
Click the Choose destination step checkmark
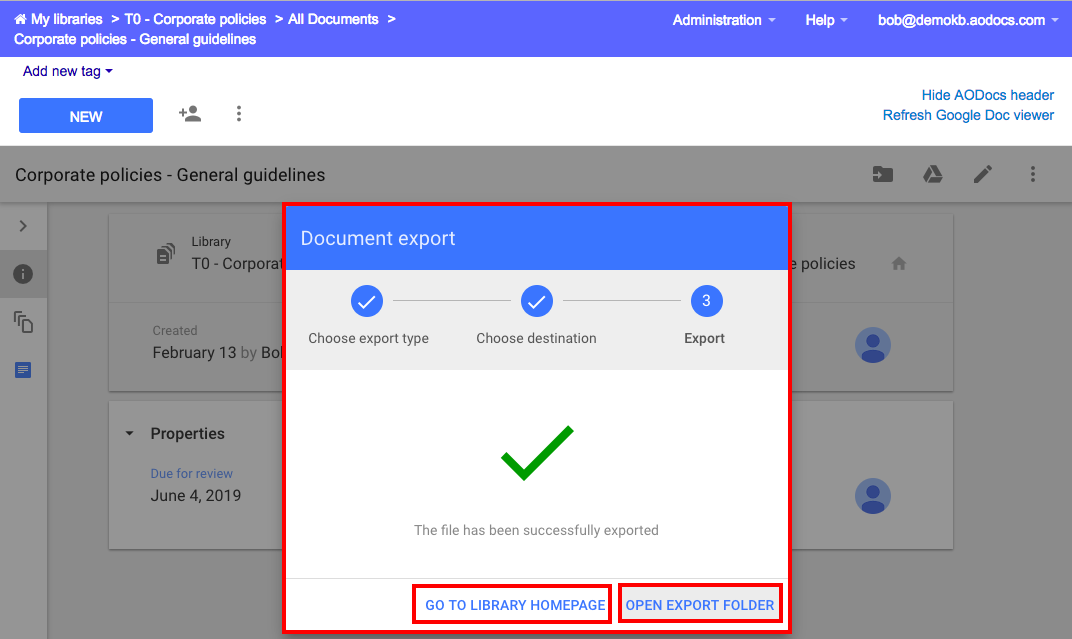click(x=537, y=301)
